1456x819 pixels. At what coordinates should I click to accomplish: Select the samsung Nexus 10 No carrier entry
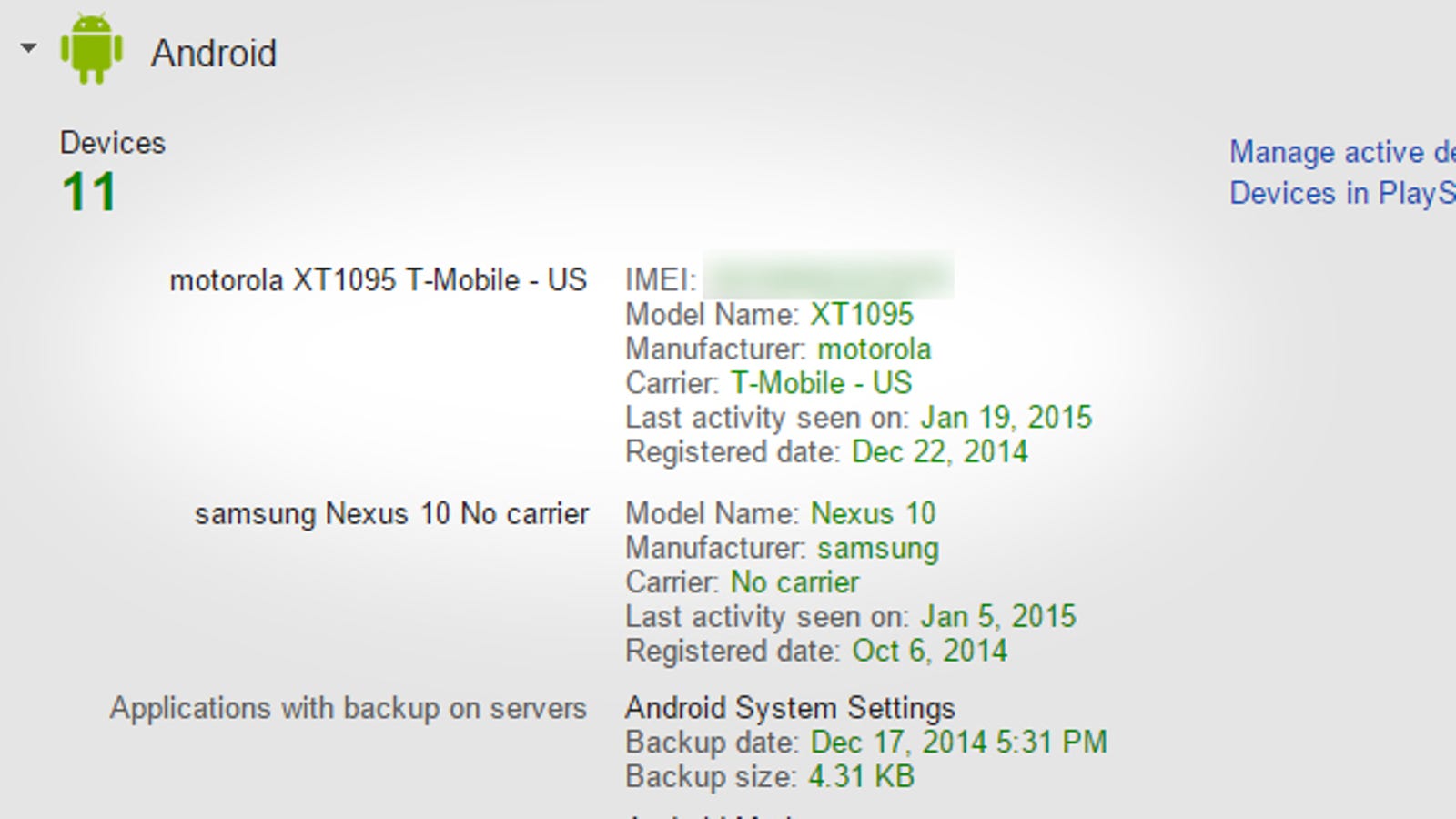(x=391, y=514)
